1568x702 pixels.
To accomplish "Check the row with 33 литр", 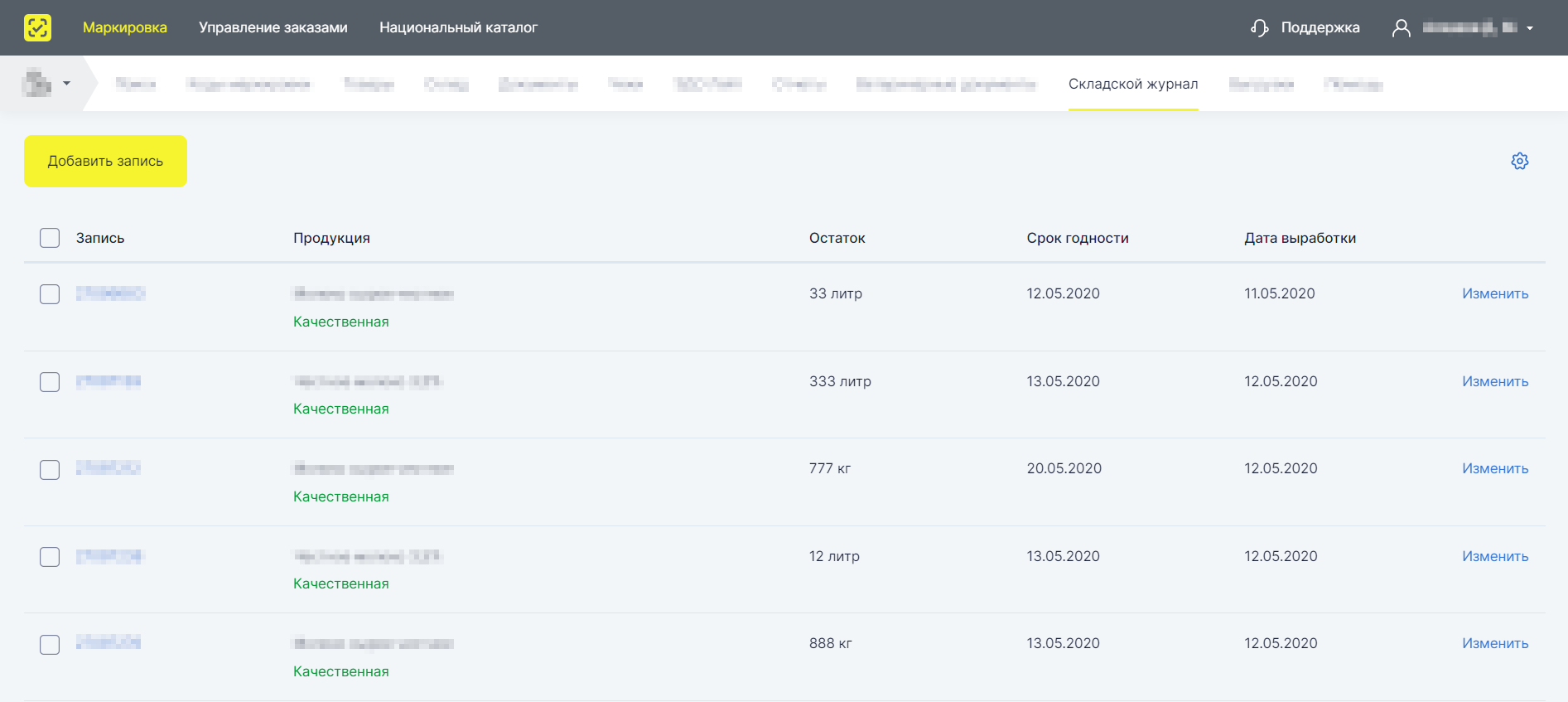I will click(50, 294).
